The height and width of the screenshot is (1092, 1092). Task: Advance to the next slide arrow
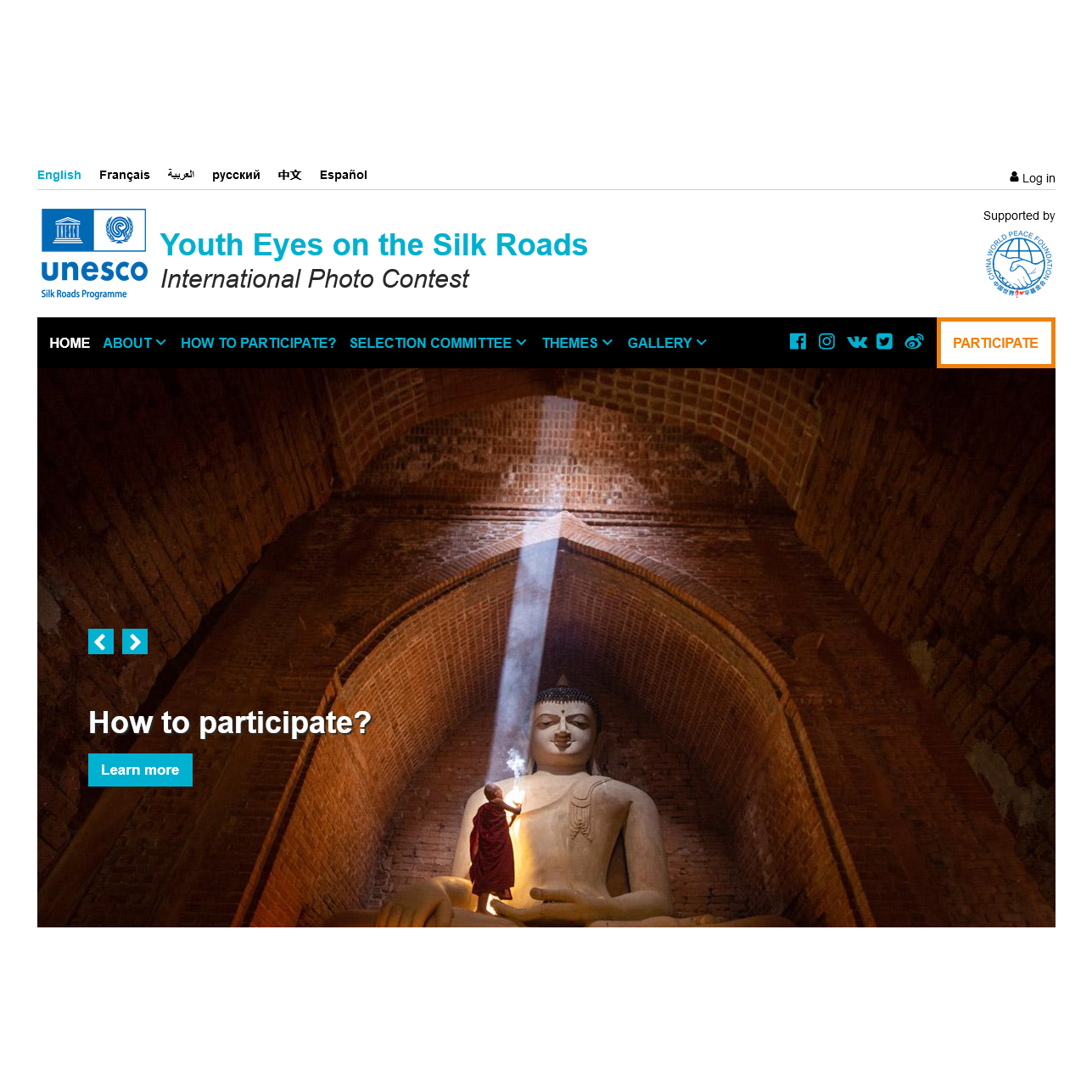pyautogui.click(x=135, y=641)
